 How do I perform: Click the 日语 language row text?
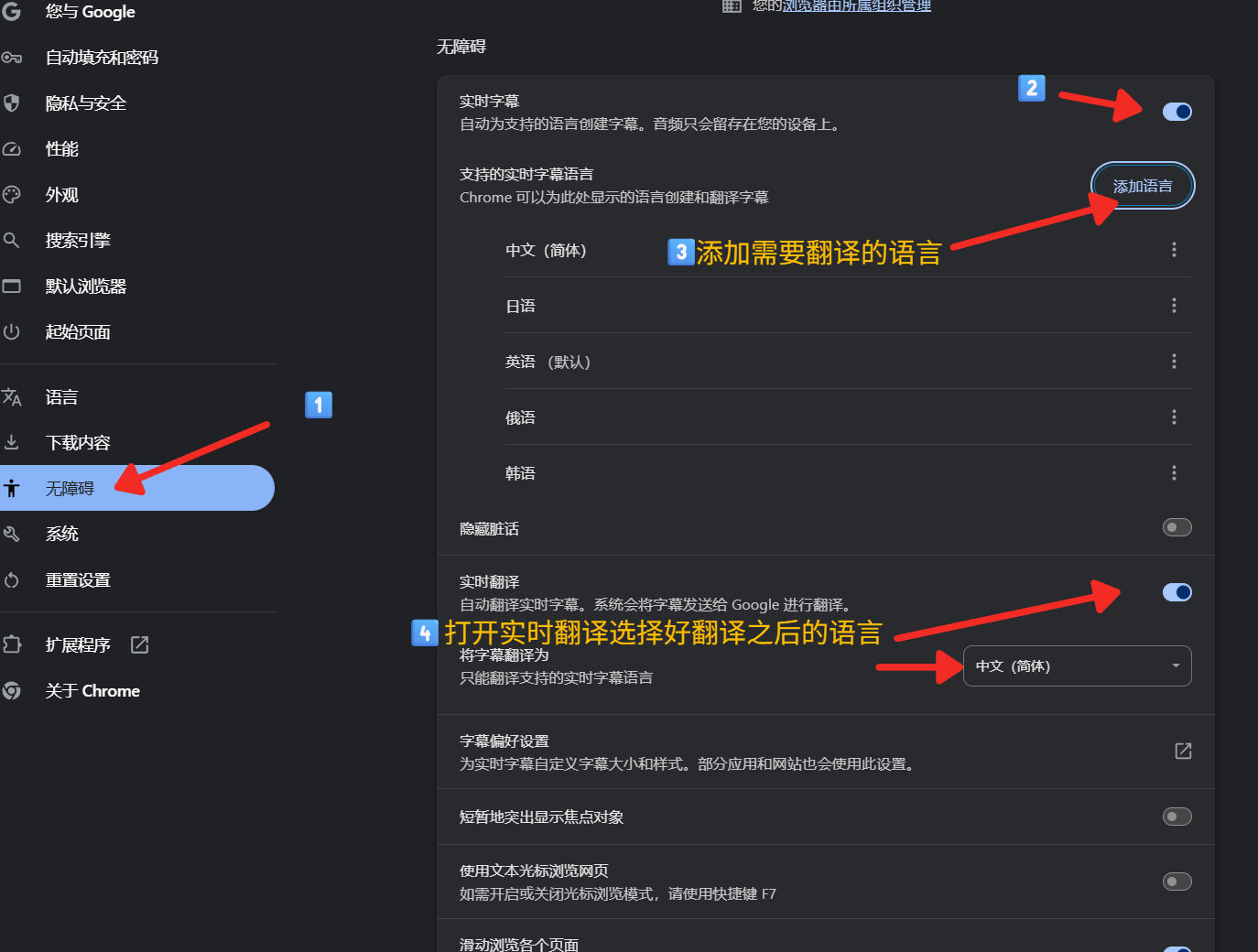click(x=520, y=306)
